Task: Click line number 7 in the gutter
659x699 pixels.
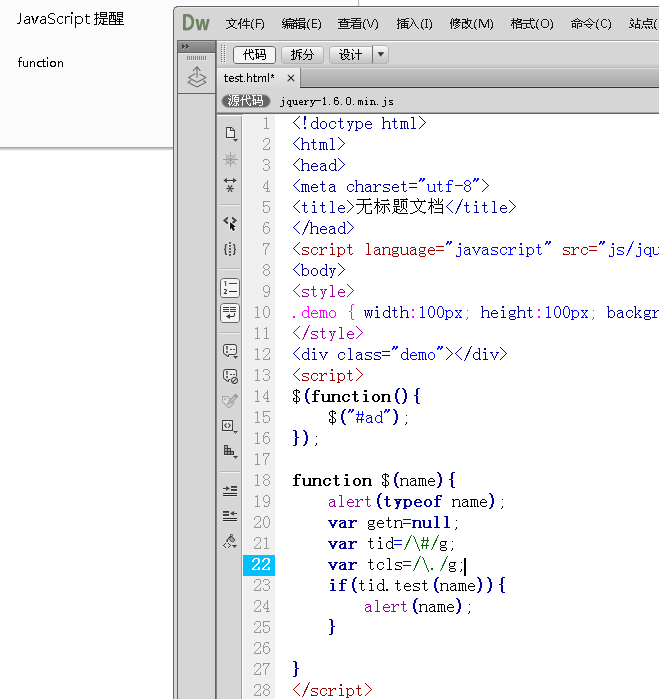Action: 266,249
